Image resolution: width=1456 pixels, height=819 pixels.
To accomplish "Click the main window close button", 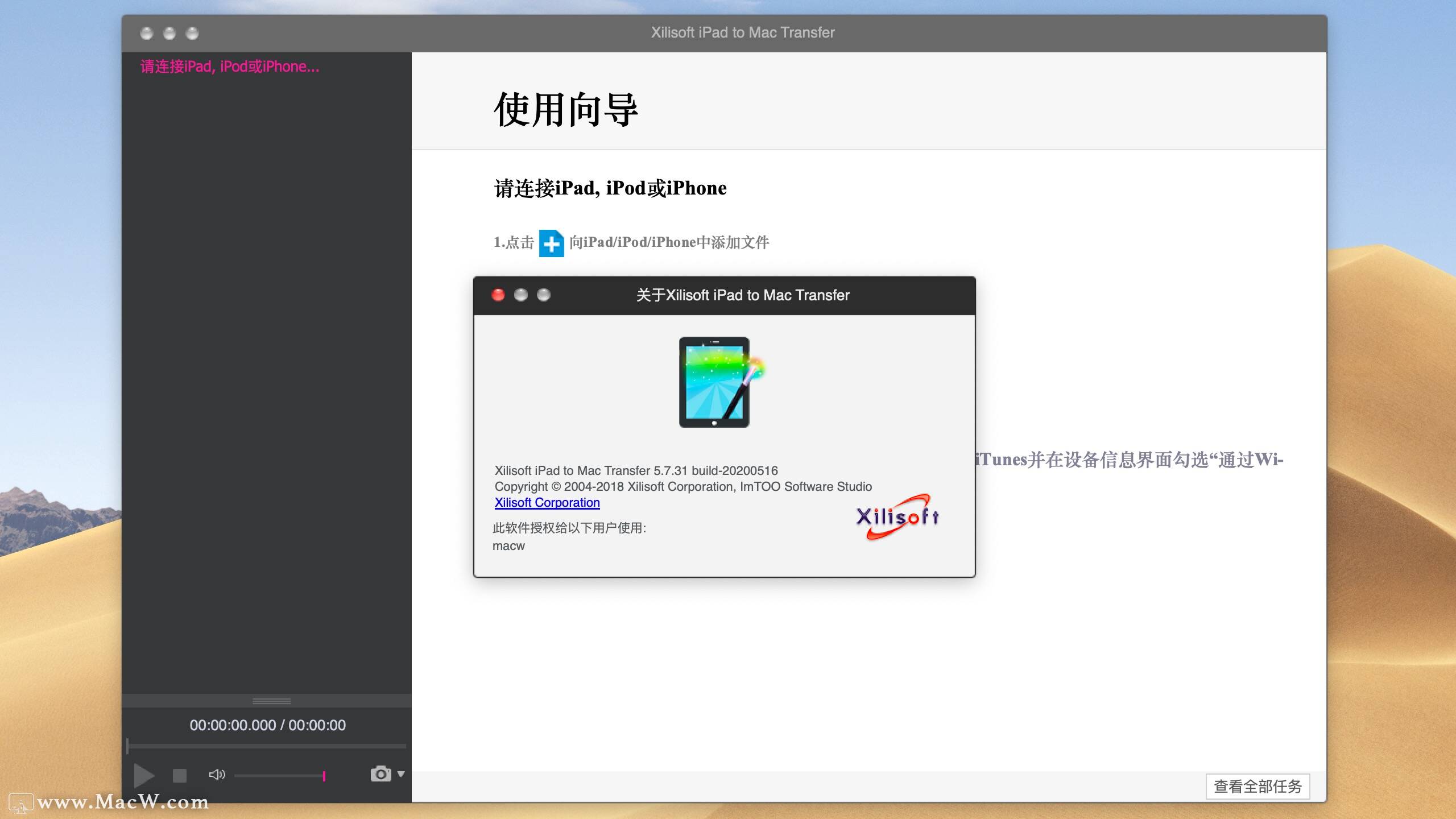I will pyautogui.click(x=147, y=33).
